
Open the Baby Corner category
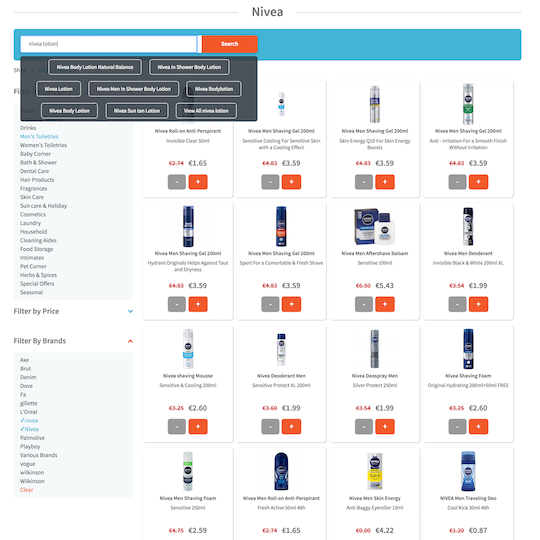click(35, 154)
